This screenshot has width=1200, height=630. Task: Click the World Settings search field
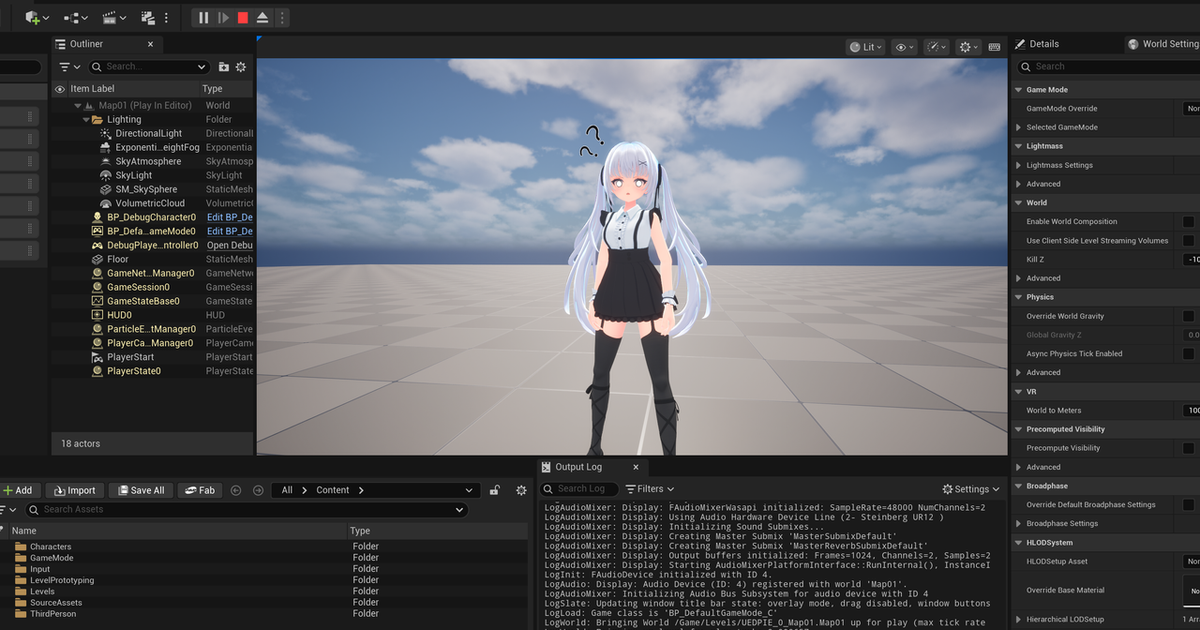tap(1108, 66)
